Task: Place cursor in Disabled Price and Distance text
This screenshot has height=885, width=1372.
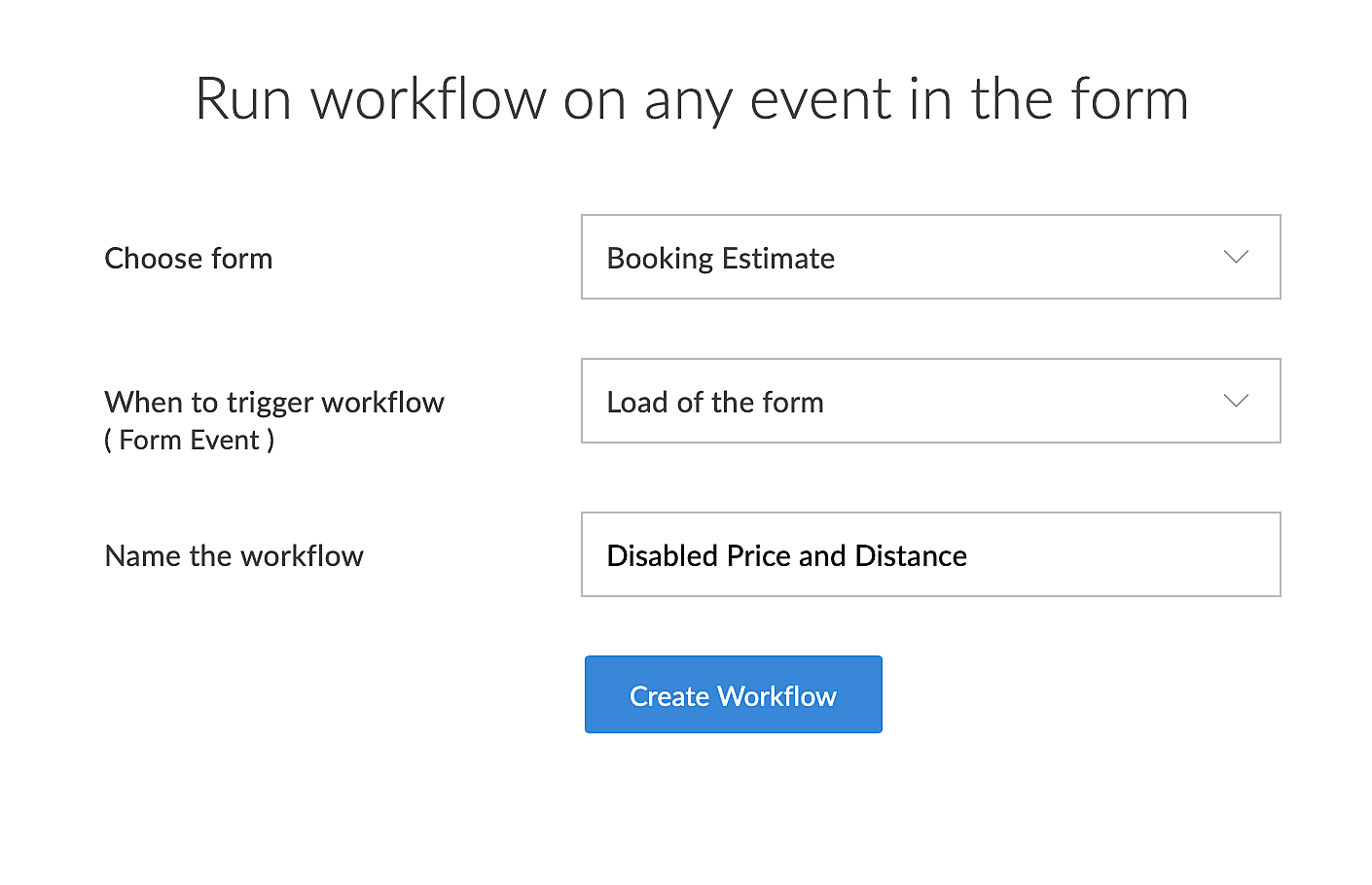Action: pos(786,556)
